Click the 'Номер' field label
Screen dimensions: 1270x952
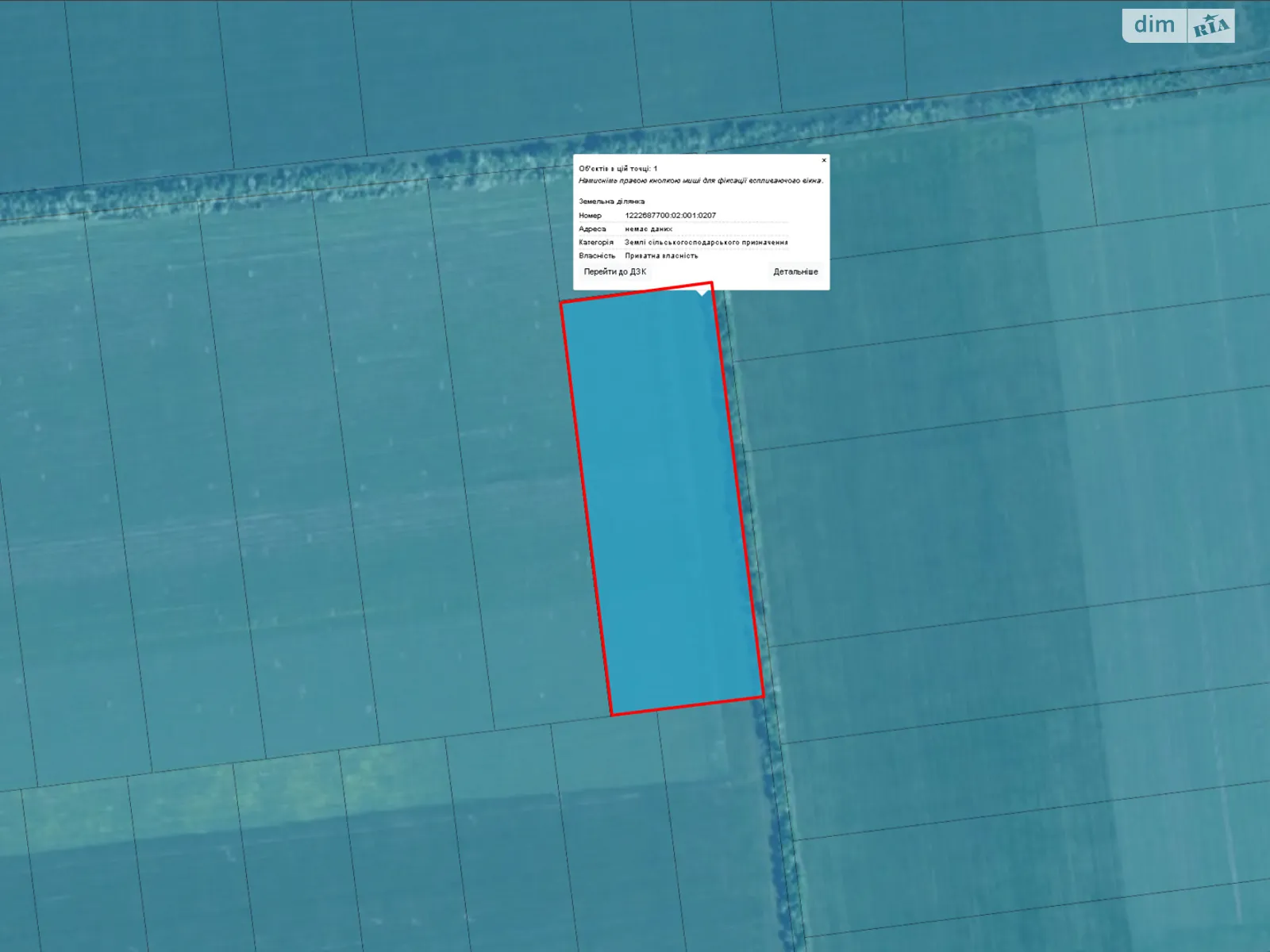point(590,215)
